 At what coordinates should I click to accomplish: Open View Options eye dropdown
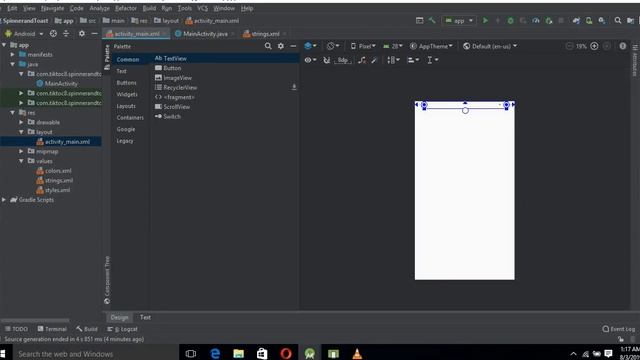pos(310,60)
